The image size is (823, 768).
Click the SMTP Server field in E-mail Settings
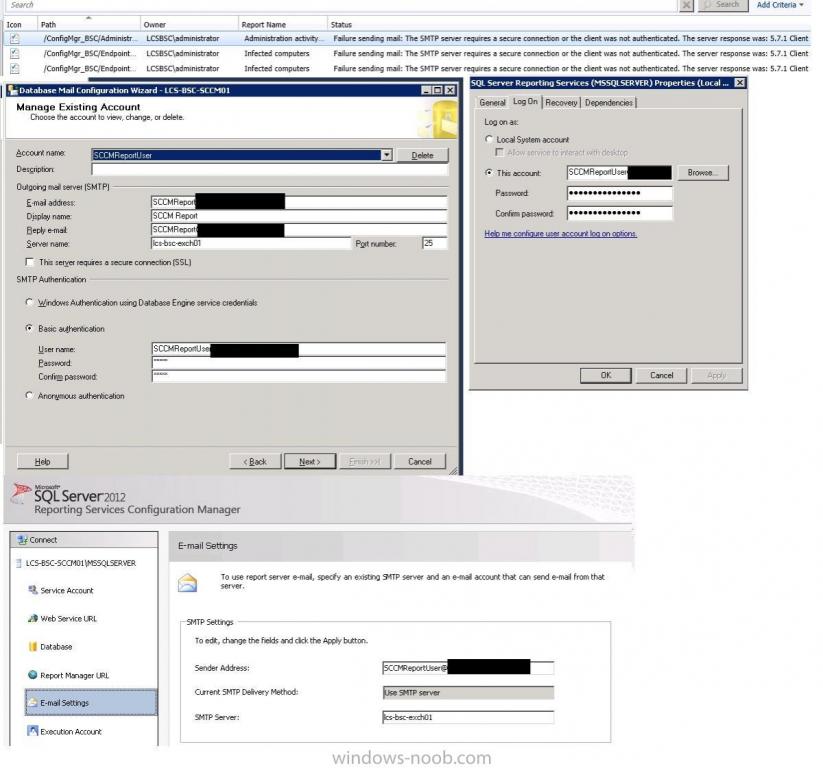click(x=468, y=717)
